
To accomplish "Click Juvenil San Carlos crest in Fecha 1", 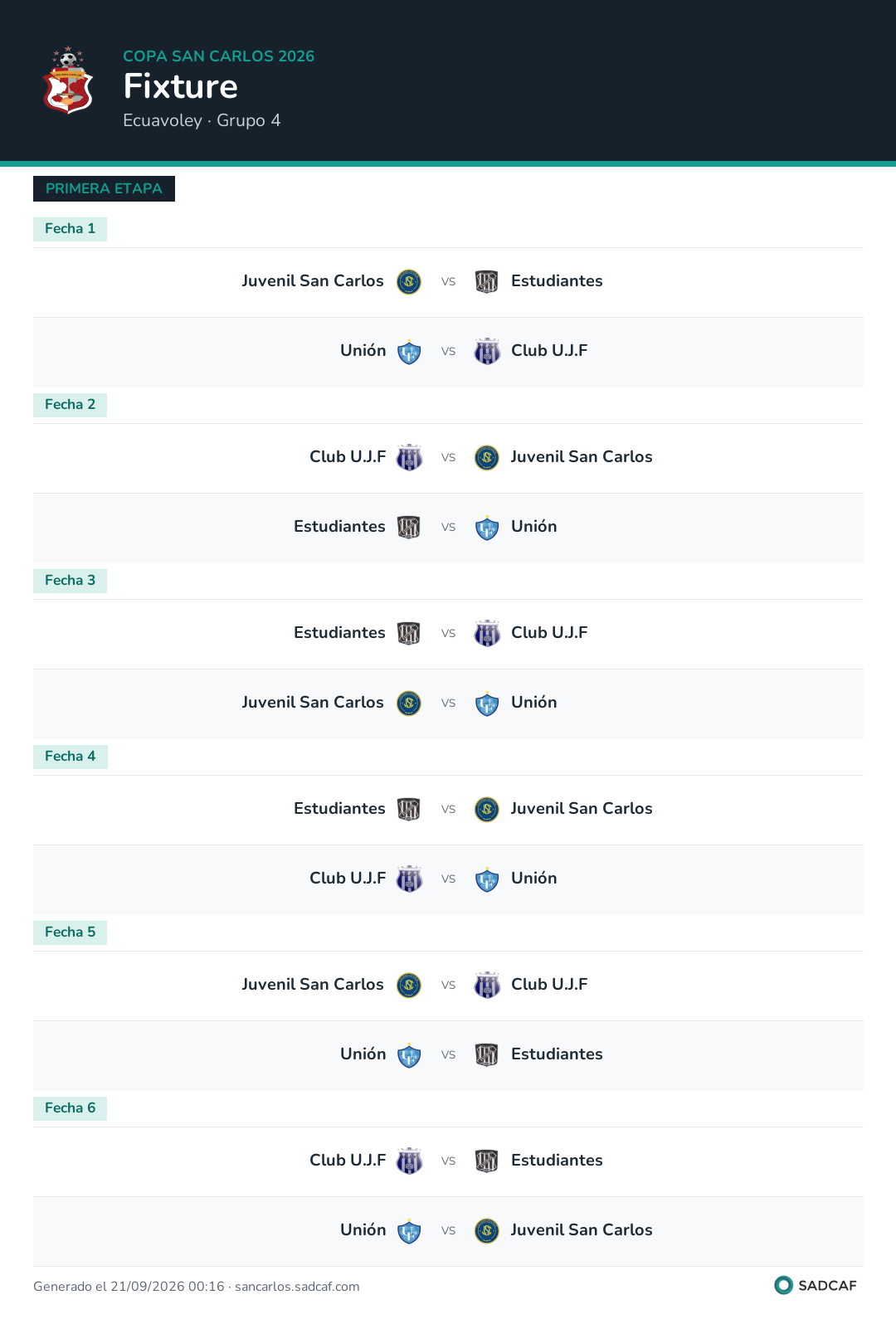I will coord(409,282).
